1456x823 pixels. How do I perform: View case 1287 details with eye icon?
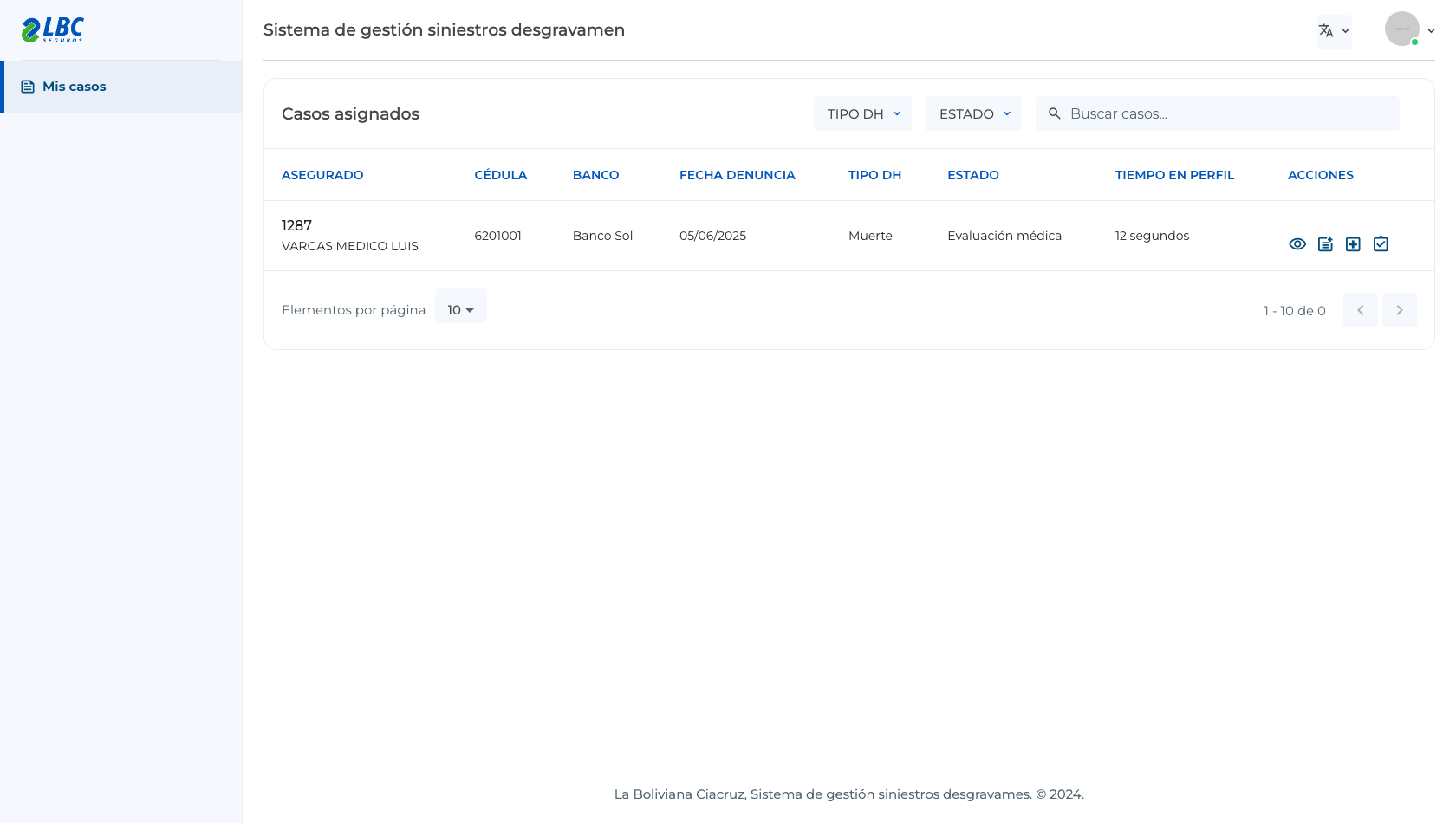pyautogui.click(x=1297, y=244)
